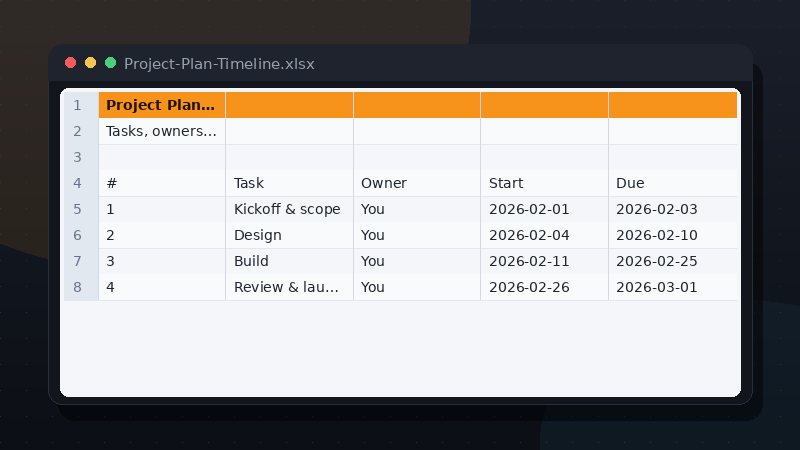Select row header 7
This screenshot has height=450, width=800.
pyautogui.click(x=79, y=261)
